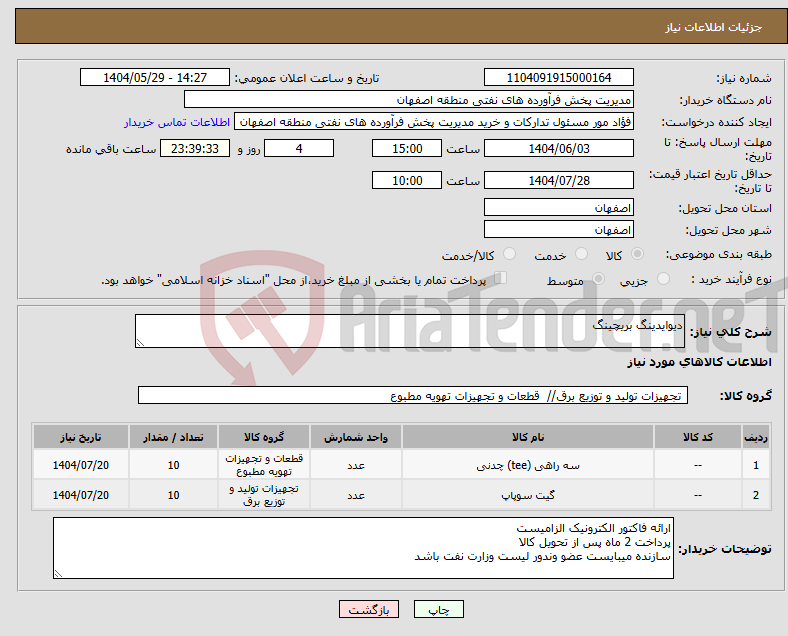Click the quantity 10 in row 1
Viewport: 788px width, 636px height.
click(x=173, y=465)
